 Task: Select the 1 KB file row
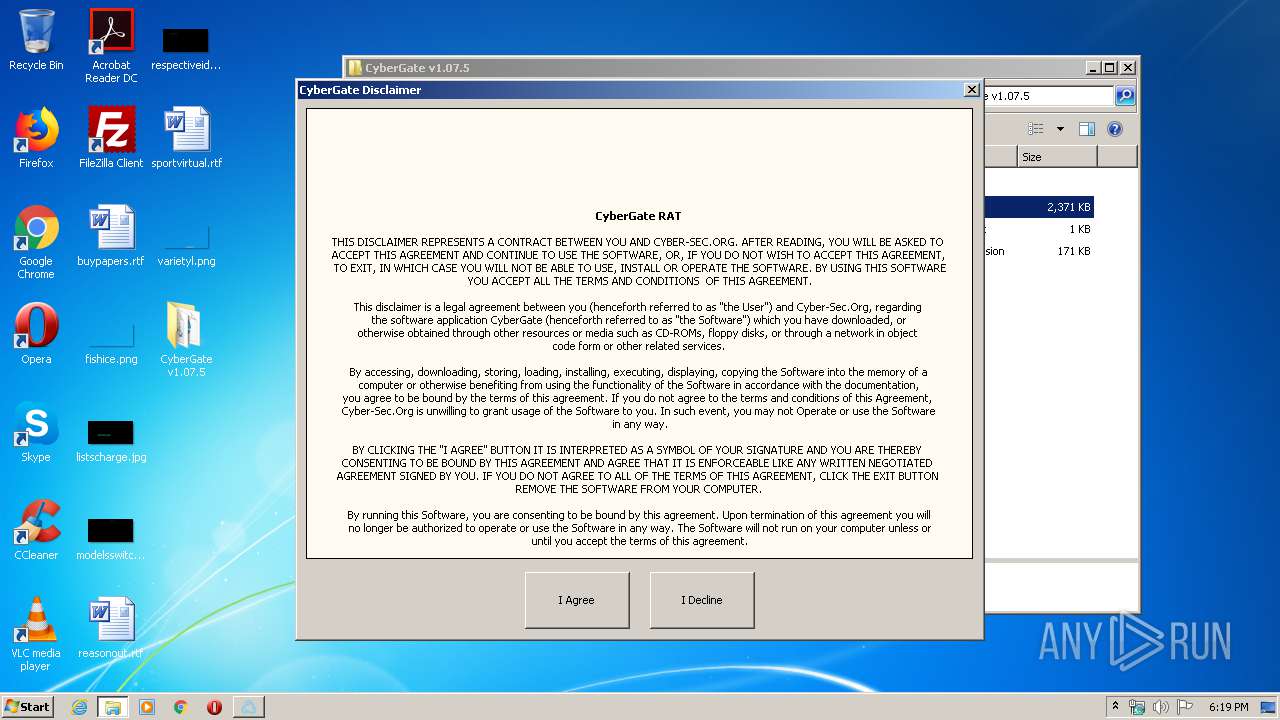click(1039, 229)
